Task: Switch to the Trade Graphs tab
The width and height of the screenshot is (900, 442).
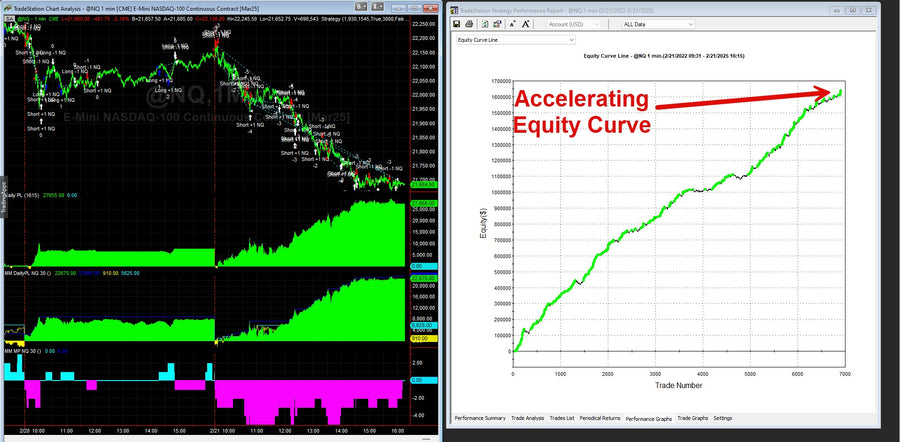Action: click(x=692, y=418)
